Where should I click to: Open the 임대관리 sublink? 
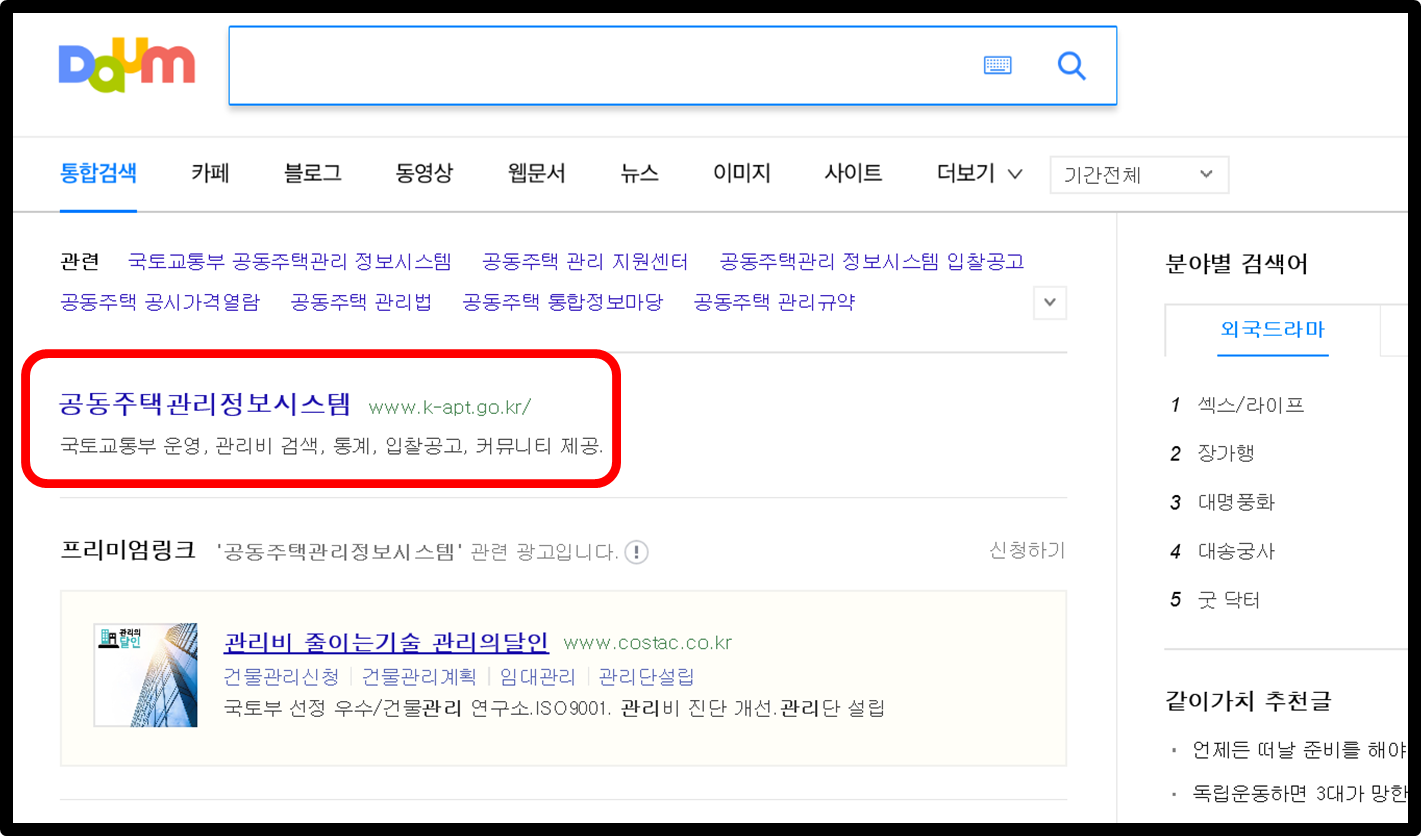point(538,677)
